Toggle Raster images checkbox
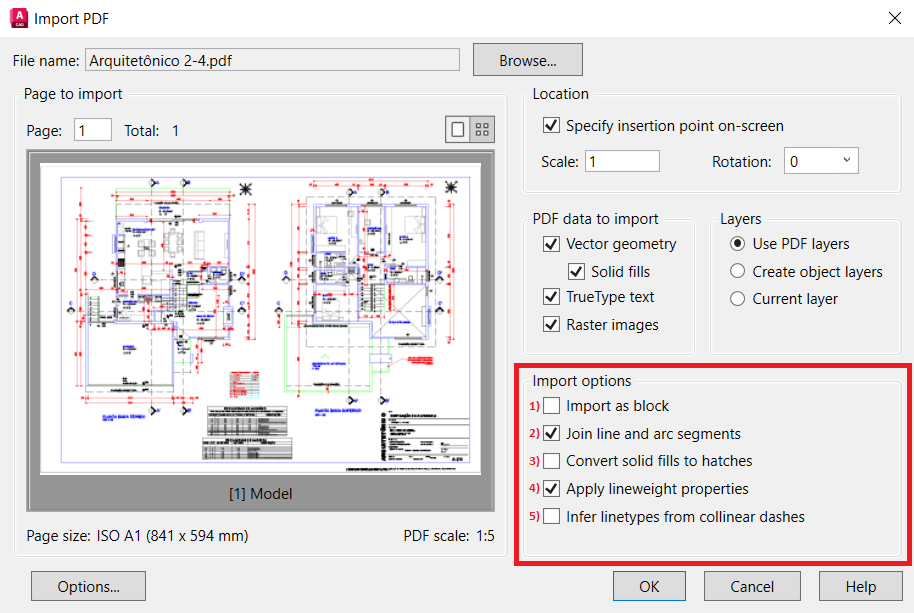This screenshot has width=914, height=613. click(551, 324)
